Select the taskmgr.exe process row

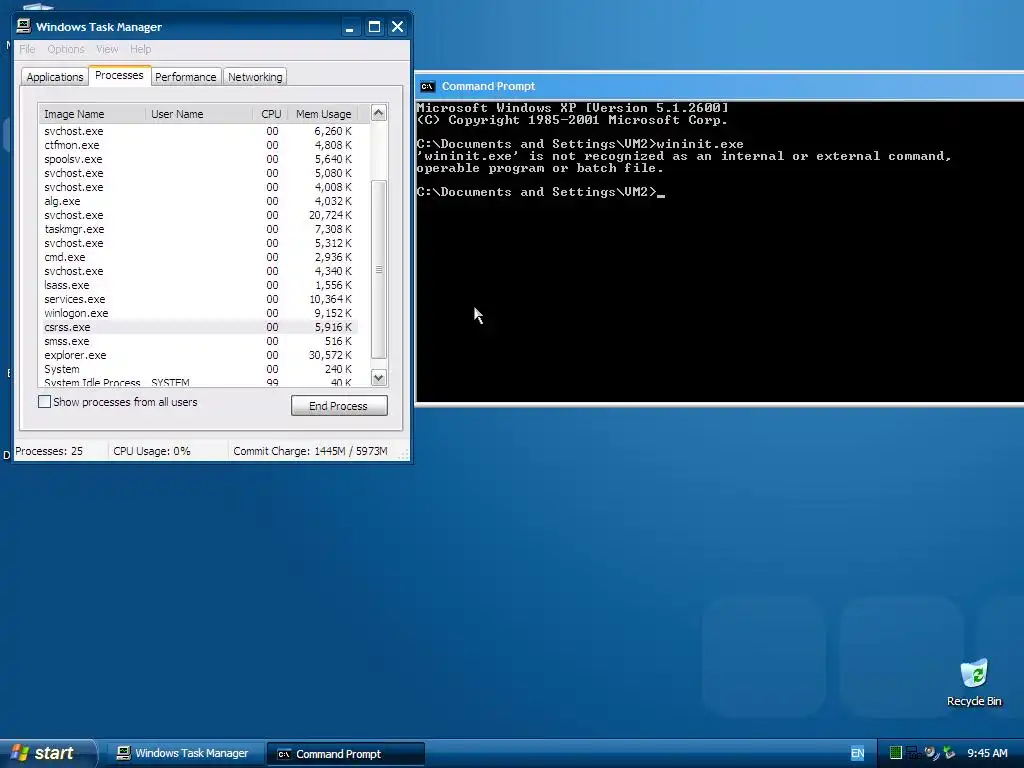199,229
